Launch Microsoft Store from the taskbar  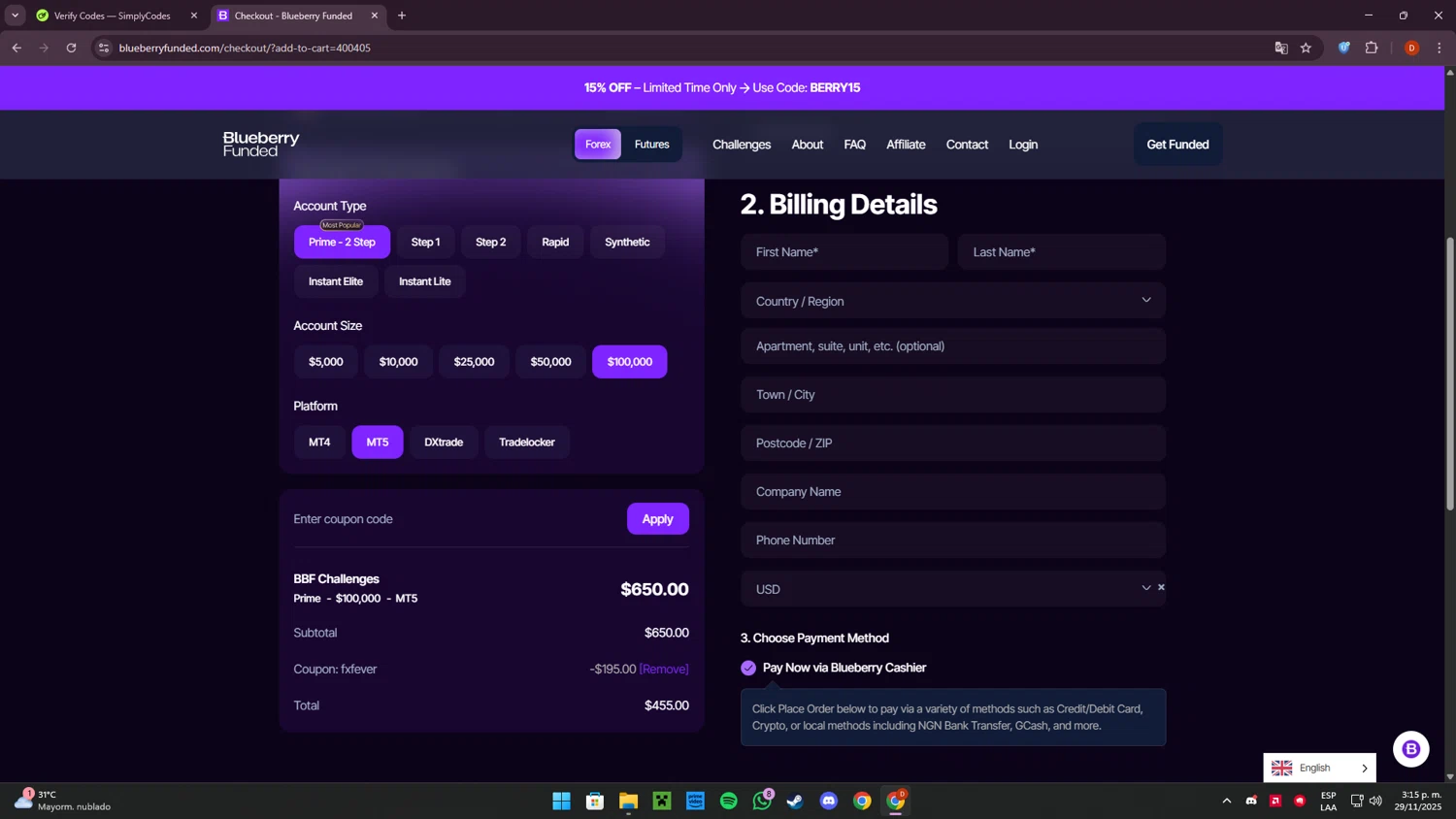coord(595,801)
